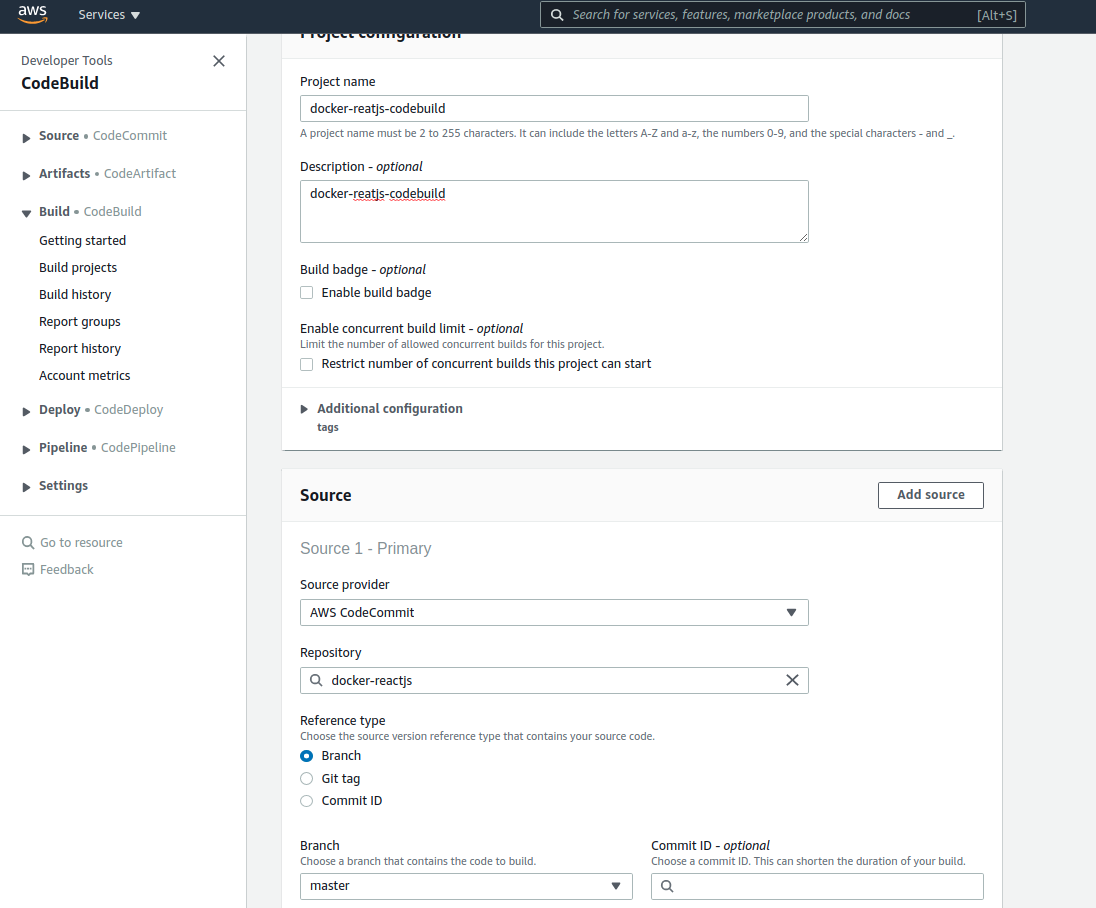
Task: Open Report groups from the sidebar
Action: coord(79,321)
